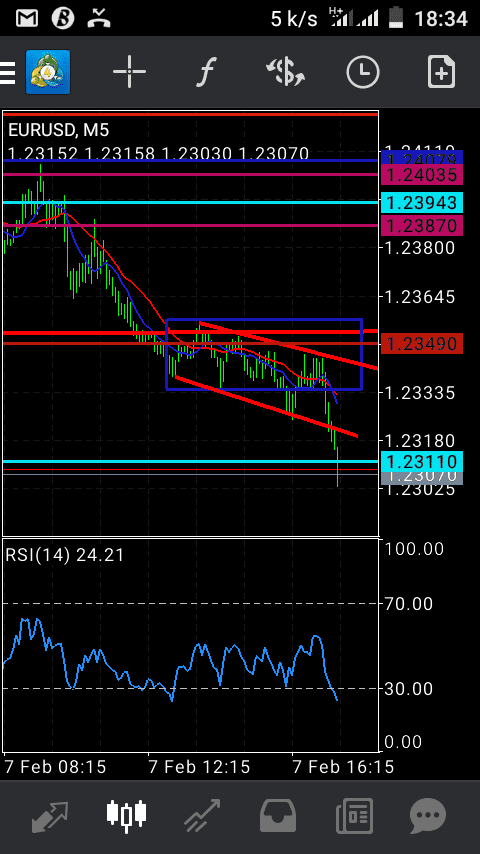
Task: Tap the OHLC values line under chart title
Action: 159,154
